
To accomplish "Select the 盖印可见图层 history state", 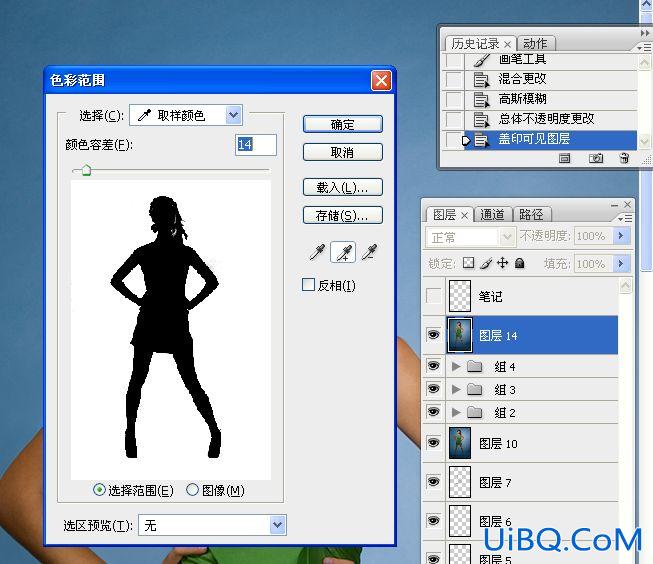I will click(x=551, y=139).
